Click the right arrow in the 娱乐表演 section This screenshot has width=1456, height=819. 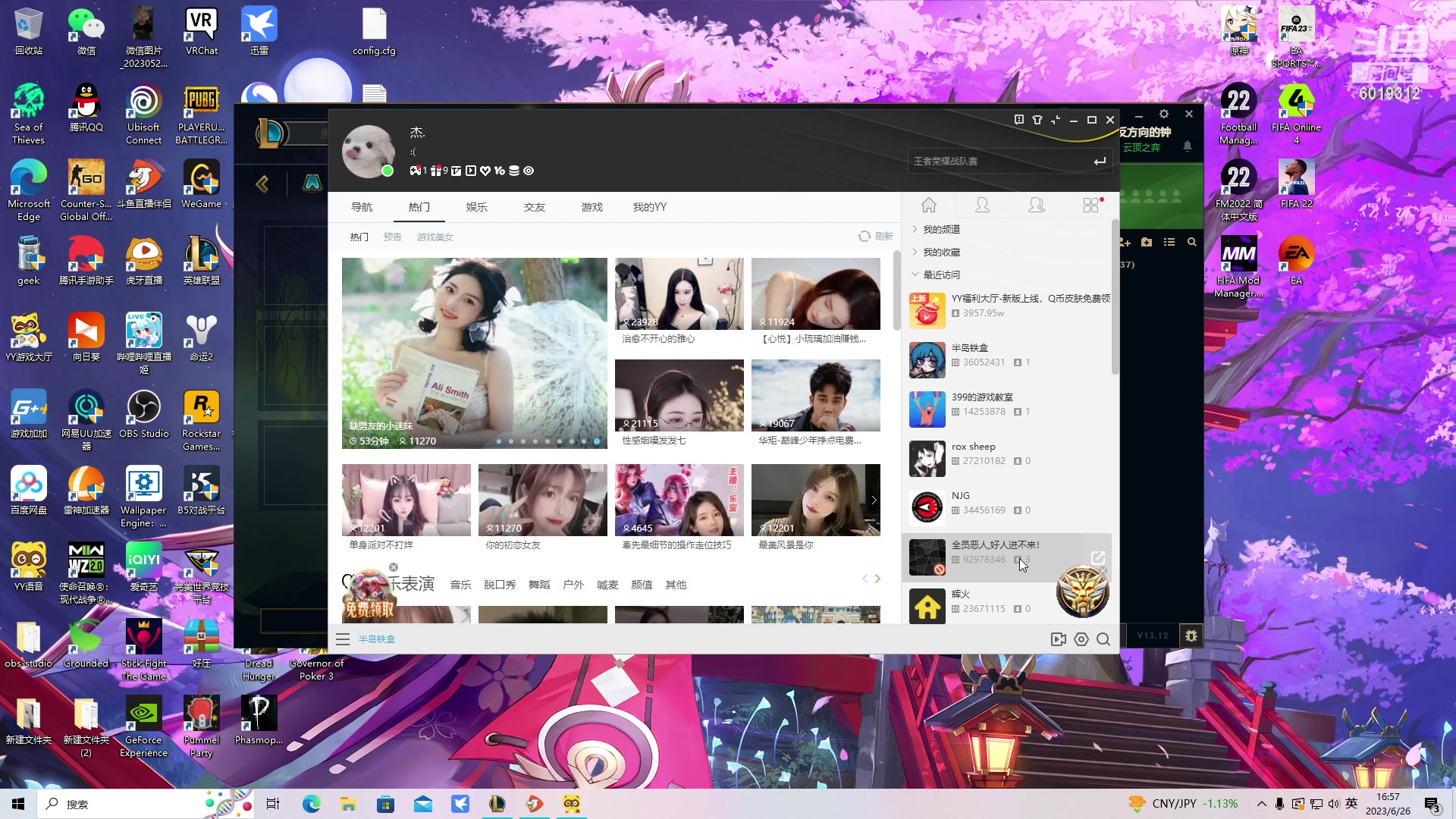[x=877, y=579]
